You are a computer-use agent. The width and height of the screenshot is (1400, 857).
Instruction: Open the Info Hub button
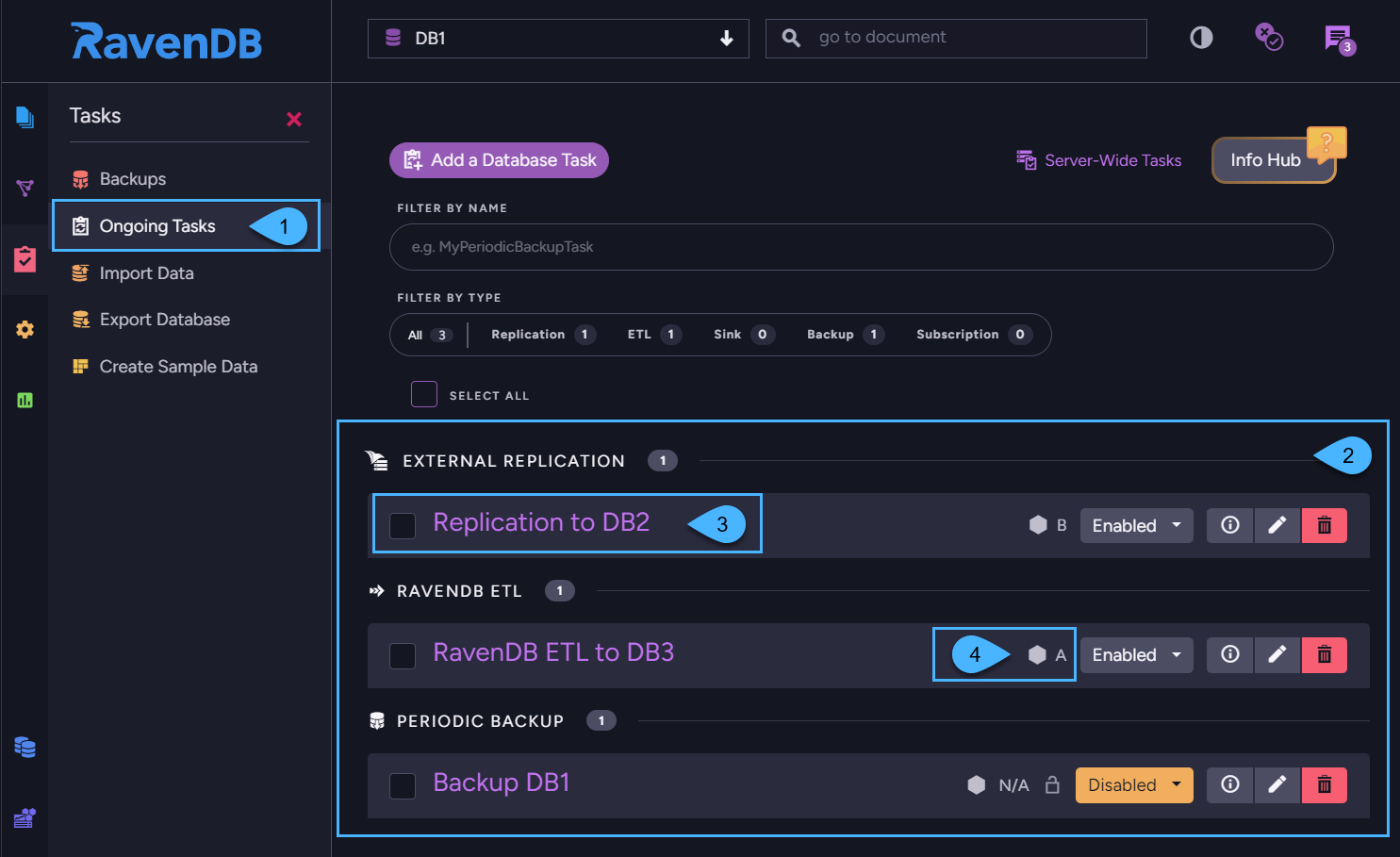[x=1274, y=160]
